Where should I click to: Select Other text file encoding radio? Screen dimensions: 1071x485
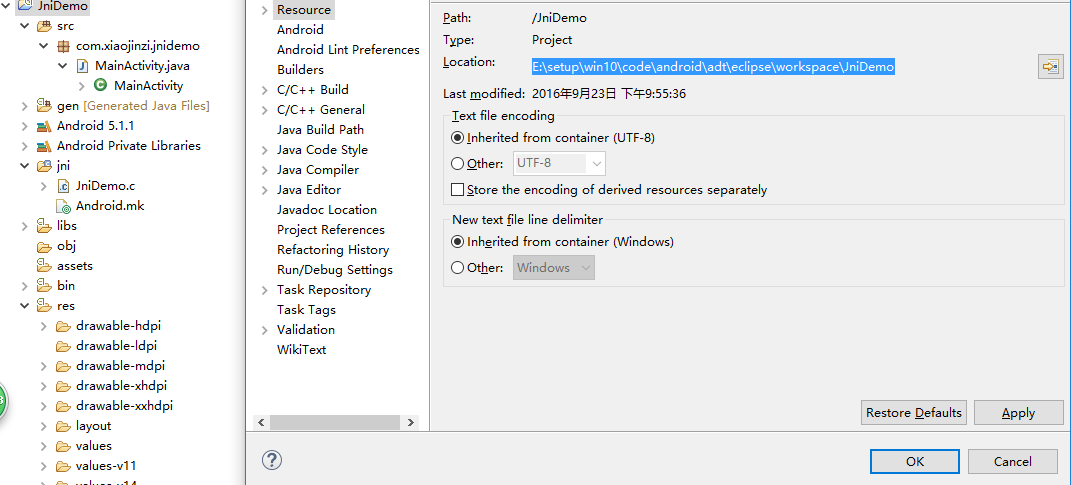(458, 163)
